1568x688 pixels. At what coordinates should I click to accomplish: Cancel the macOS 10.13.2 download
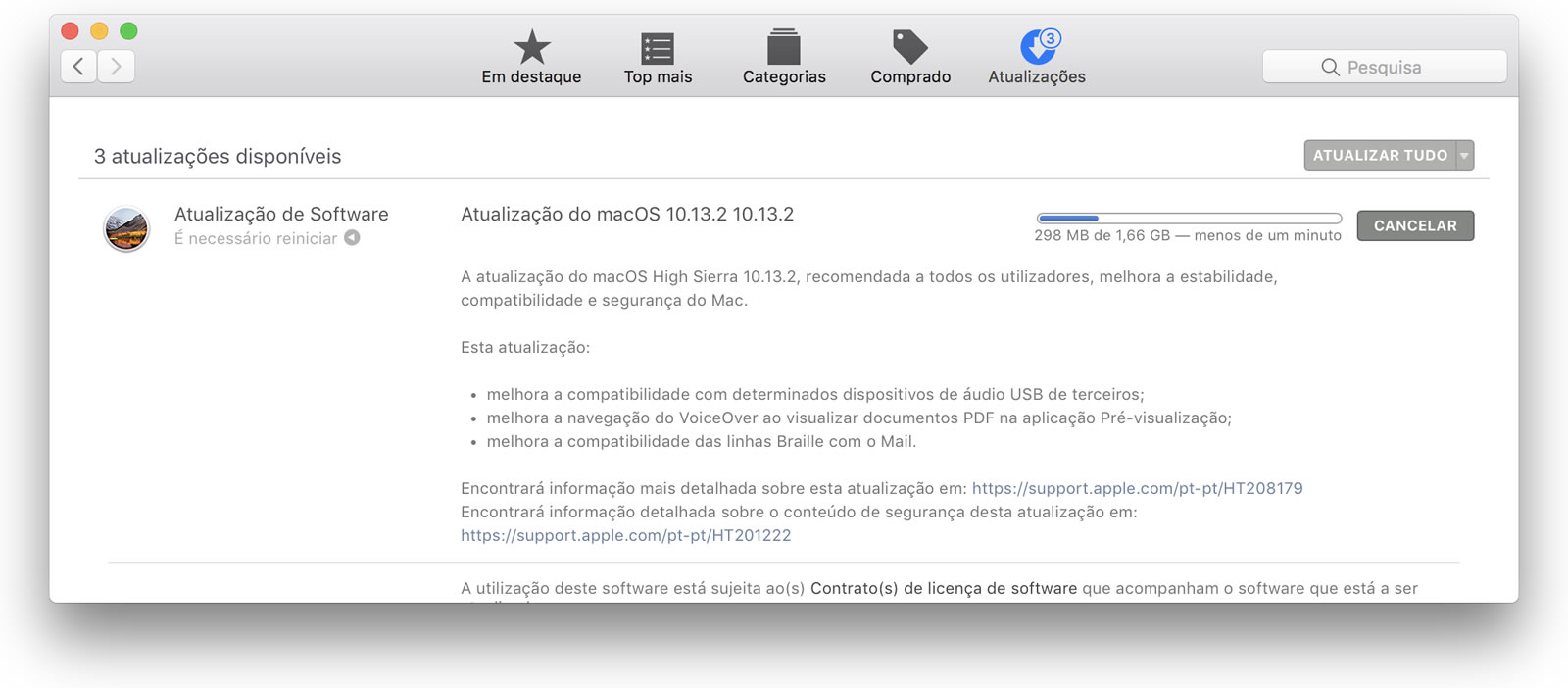click(1415, 225)
